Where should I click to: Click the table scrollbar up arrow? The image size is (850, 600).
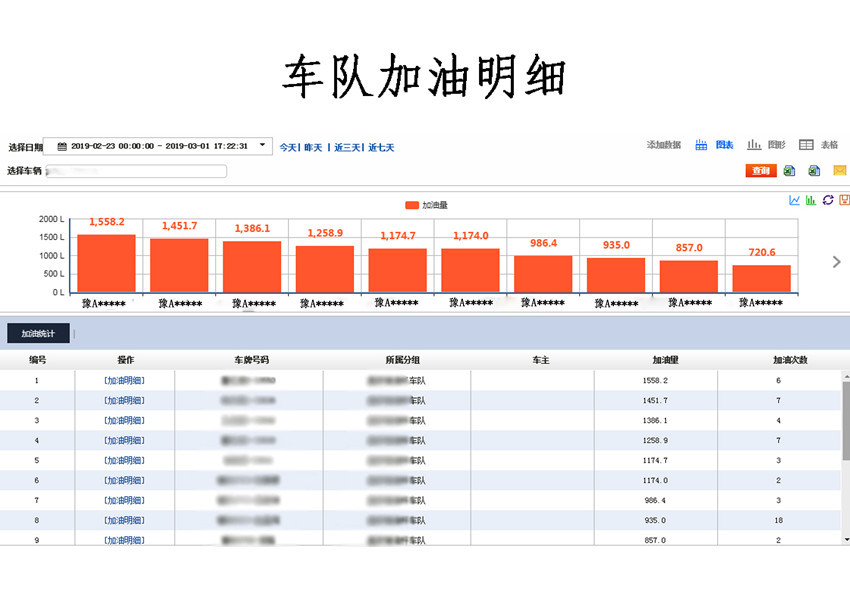(846, 376)
